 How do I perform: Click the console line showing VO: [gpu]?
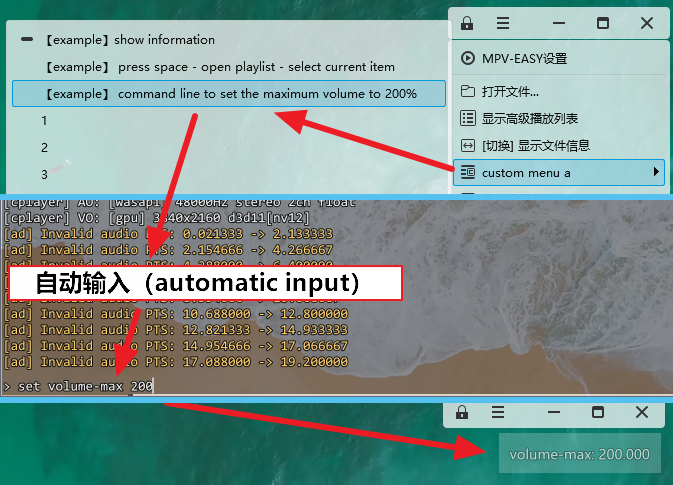[x=156, y=218]
